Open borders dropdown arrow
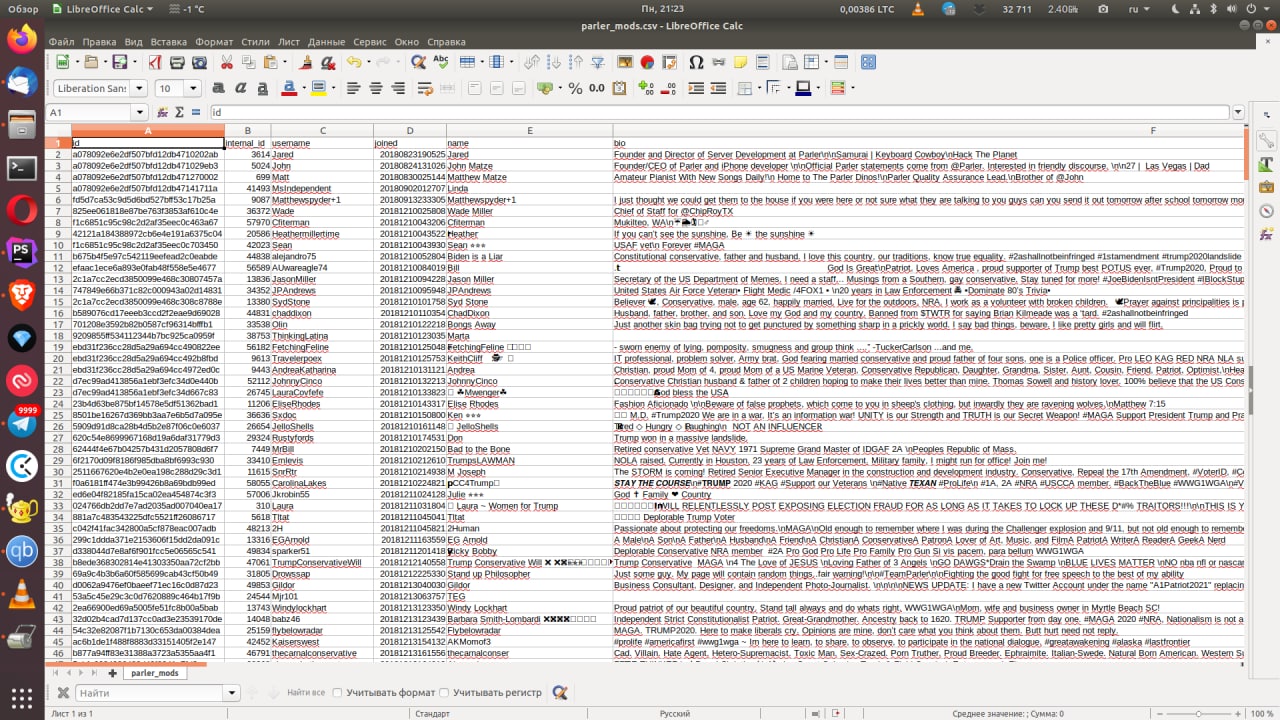Viewport: 1280px width, 720px height. coord(759,88)
